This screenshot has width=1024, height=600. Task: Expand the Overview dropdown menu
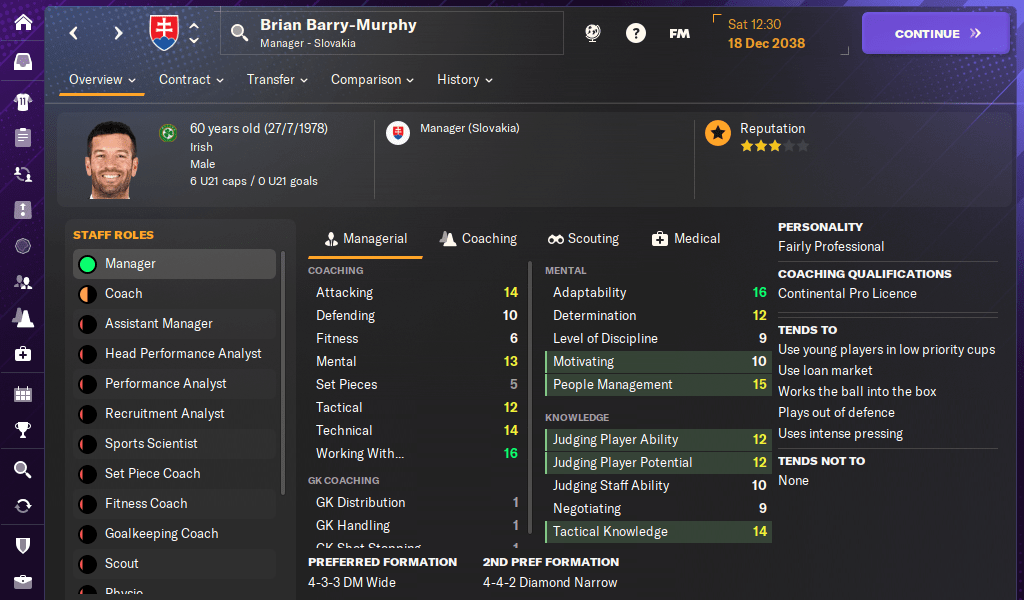[x=102, y=80]
